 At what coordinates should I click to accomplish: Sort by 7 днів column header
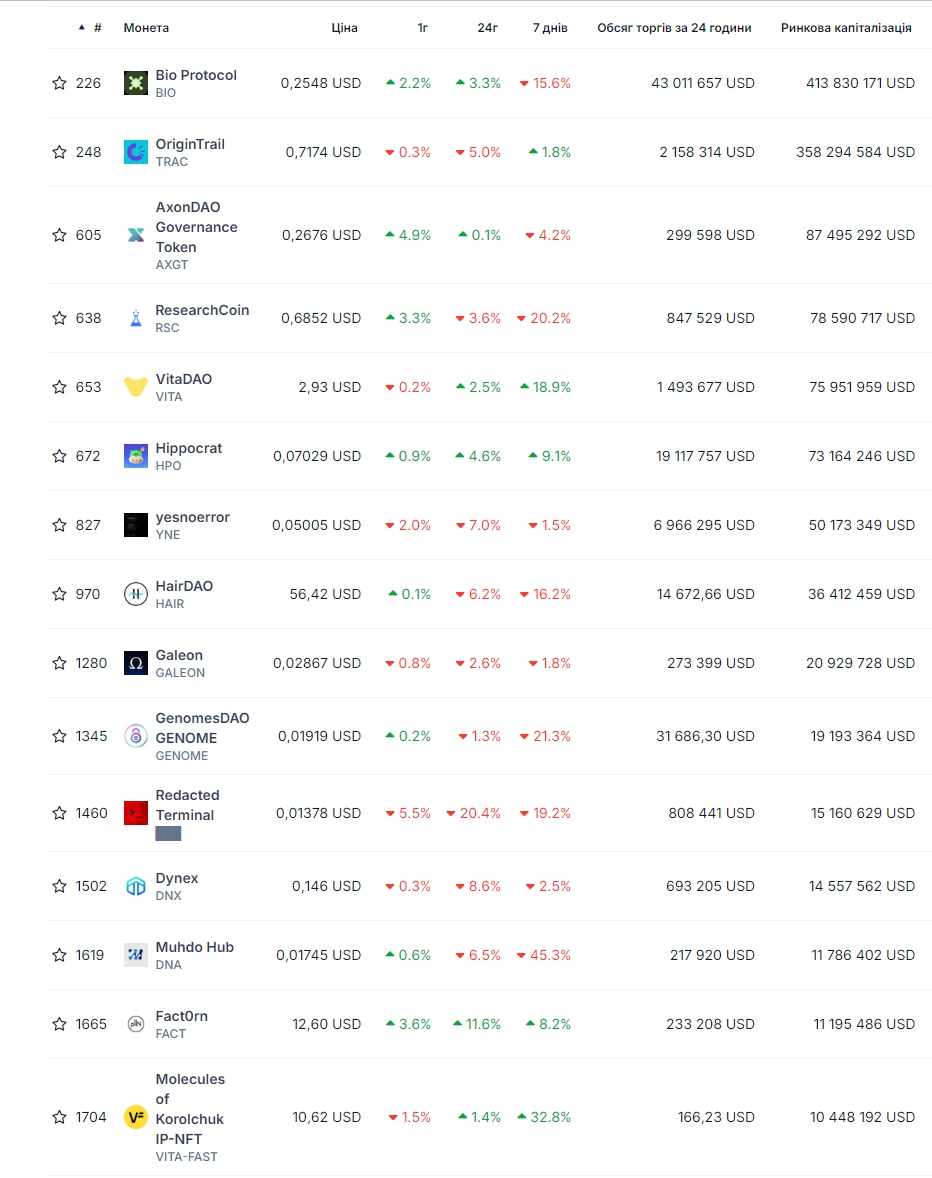point(550,28)
